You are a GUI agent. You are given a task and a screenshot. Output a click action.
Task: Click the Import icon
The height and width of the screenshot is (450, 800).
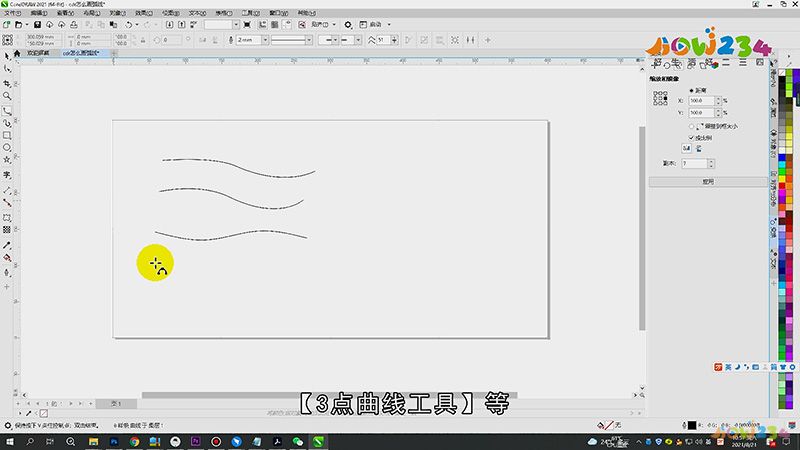point(169,24)
